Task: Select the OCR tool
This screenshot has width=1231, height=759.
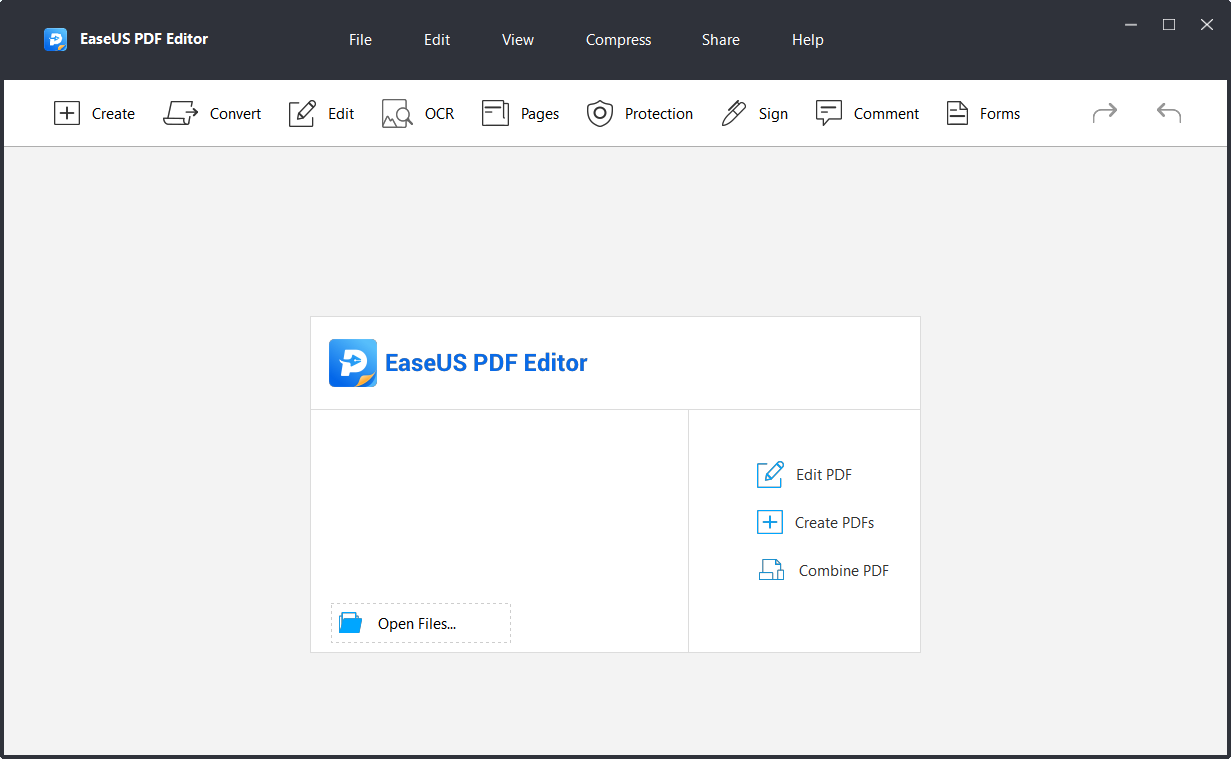Action: [417, 113]
